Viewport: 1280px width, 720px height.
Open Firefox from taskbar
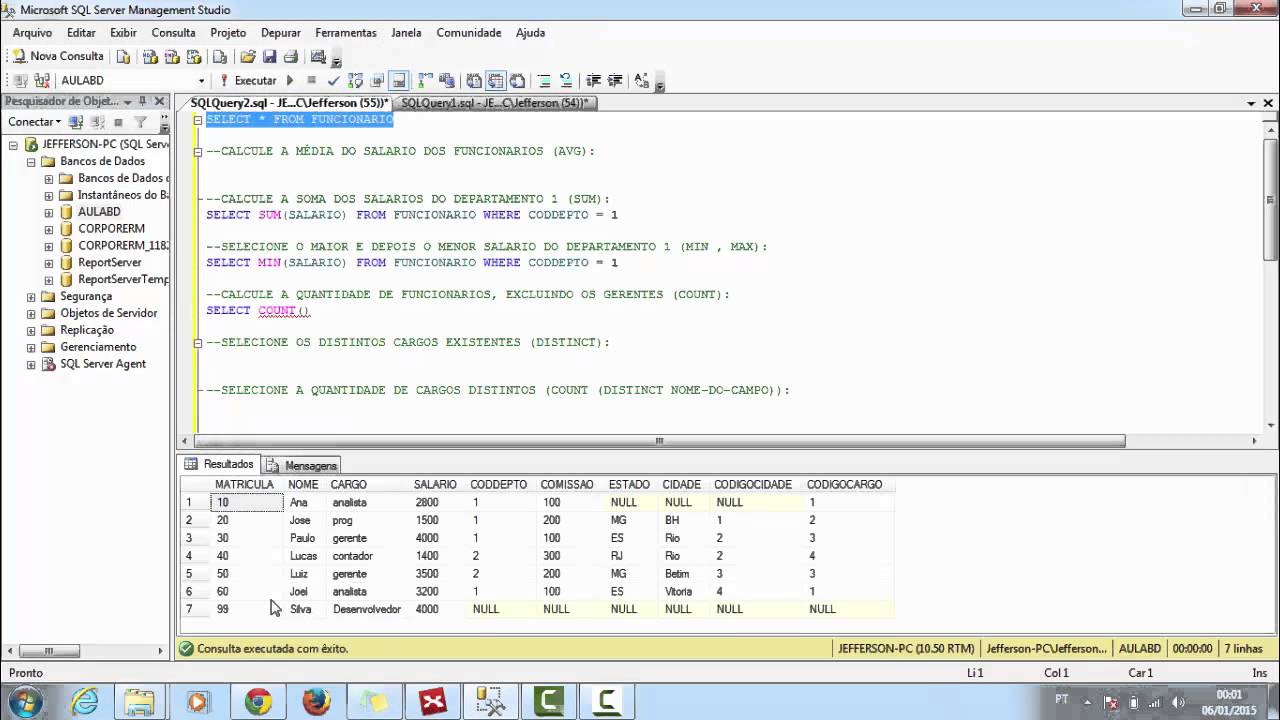(x=316, y=702)
